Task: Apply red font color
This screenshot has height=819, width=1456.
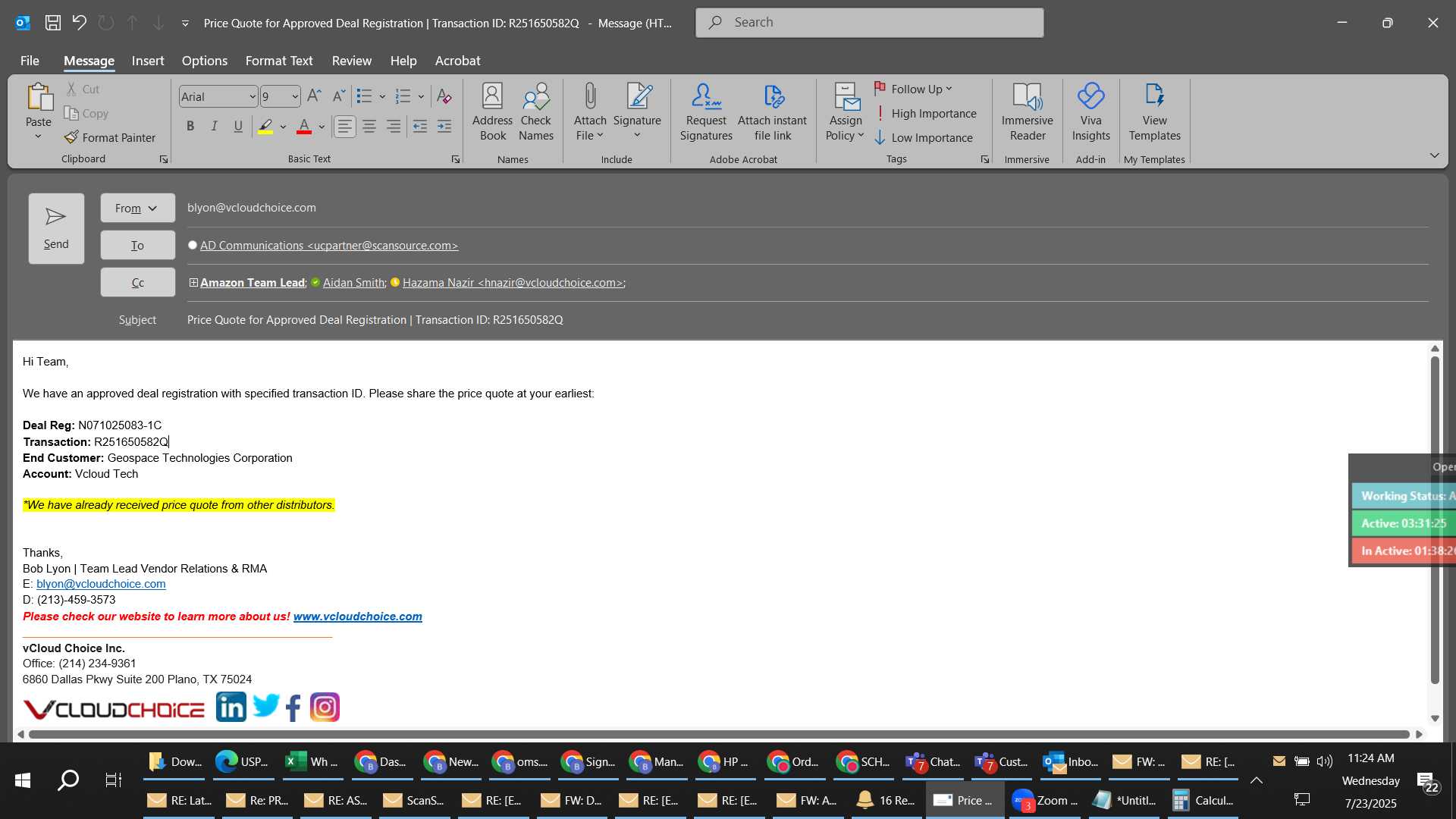Action: click(304, 127)
